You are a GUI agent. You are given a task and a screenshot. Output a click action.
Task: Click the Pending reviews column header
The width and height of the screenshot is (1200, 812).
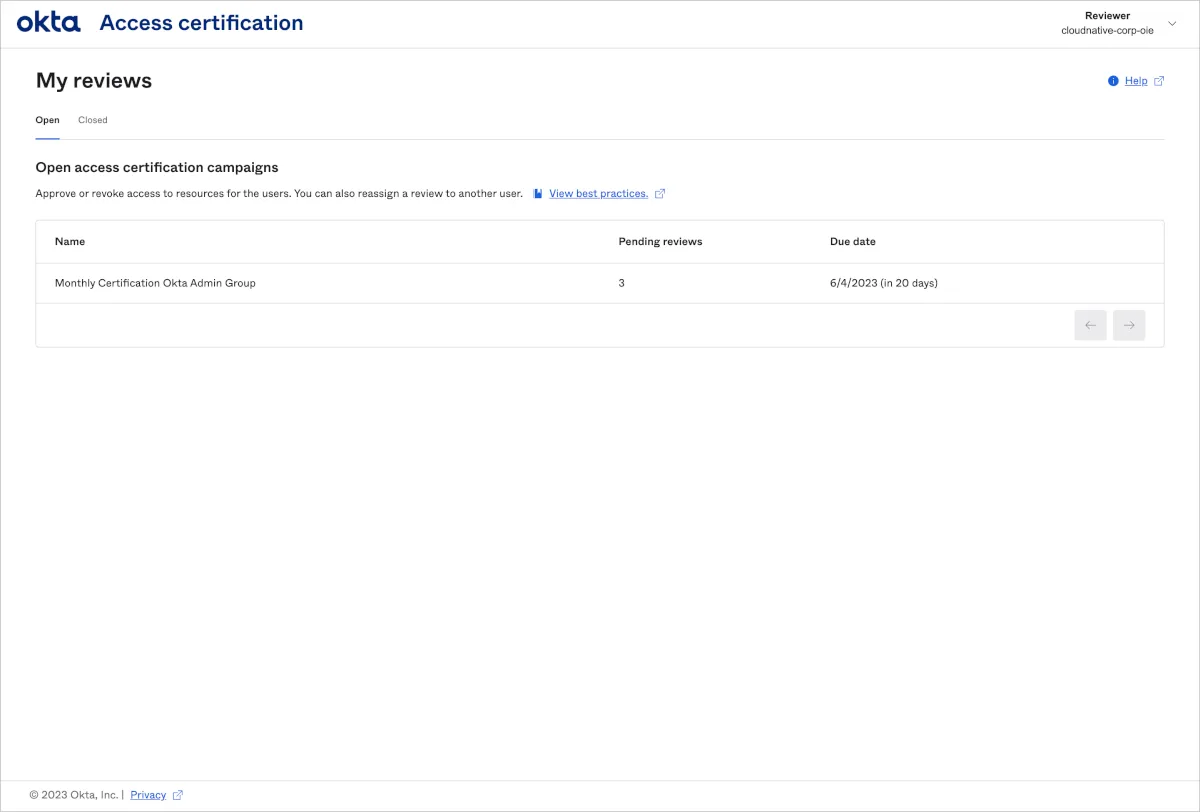tap(660, 242)
